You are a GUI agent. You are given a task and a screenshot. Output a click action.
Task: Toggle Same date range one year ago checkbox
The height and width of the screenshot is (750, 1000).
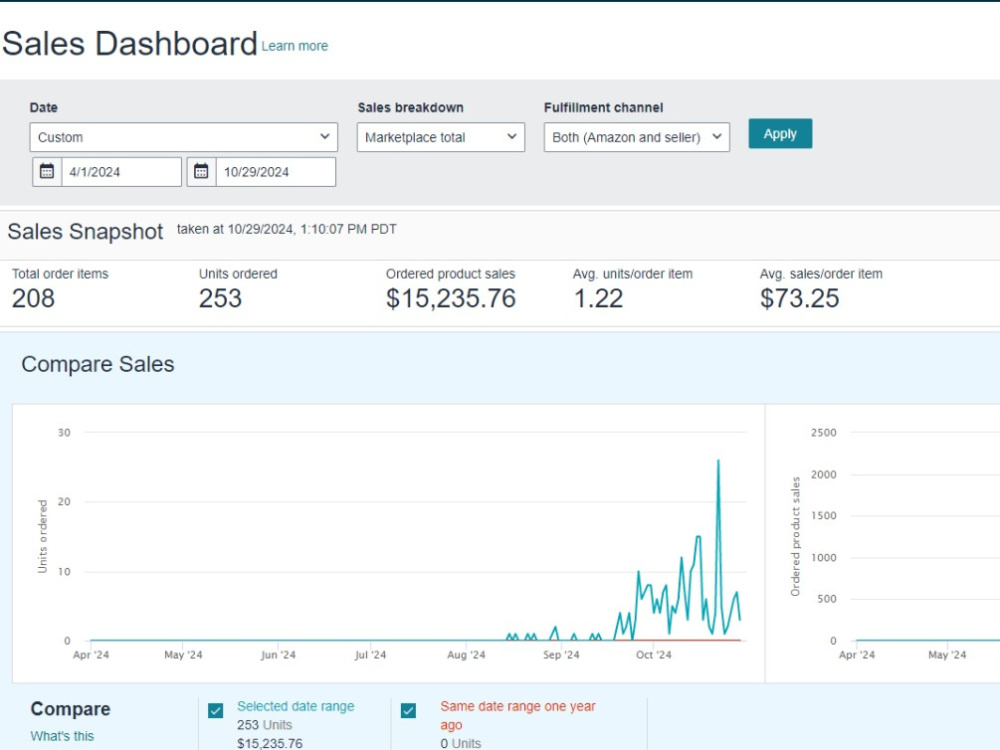(408, 710)
